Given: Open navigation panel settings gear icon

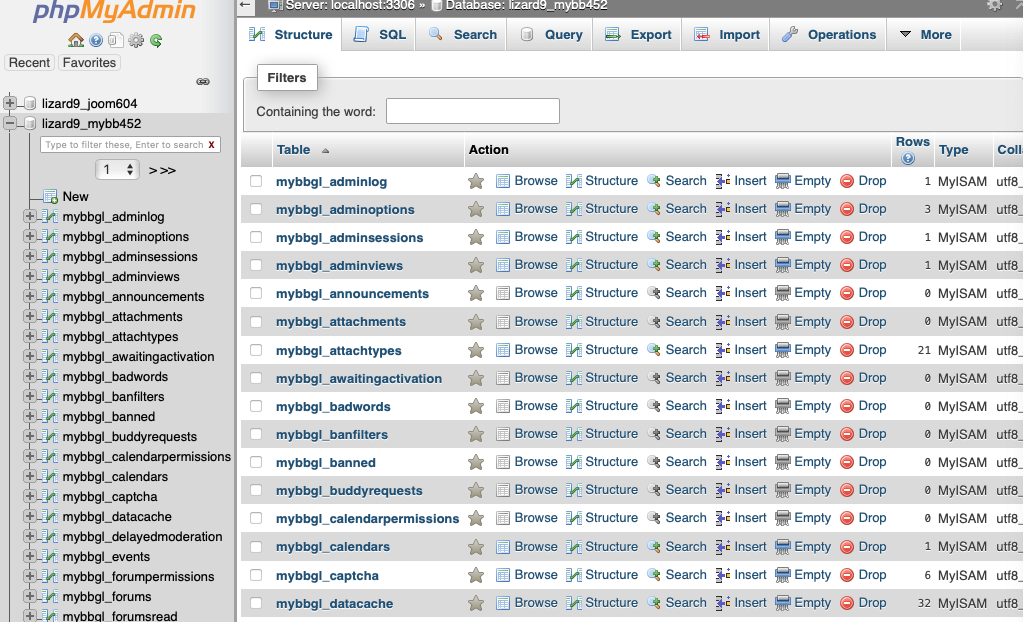Looking at the screenshot, I should click(x=136, y=40).
